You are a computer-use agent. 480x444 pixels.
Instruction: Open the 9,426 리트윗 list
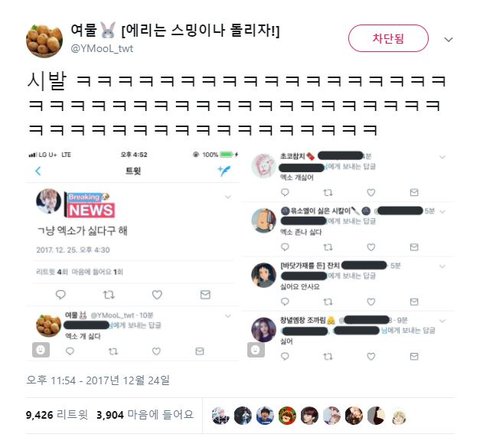pyautogui.click(x=57, y=415)
